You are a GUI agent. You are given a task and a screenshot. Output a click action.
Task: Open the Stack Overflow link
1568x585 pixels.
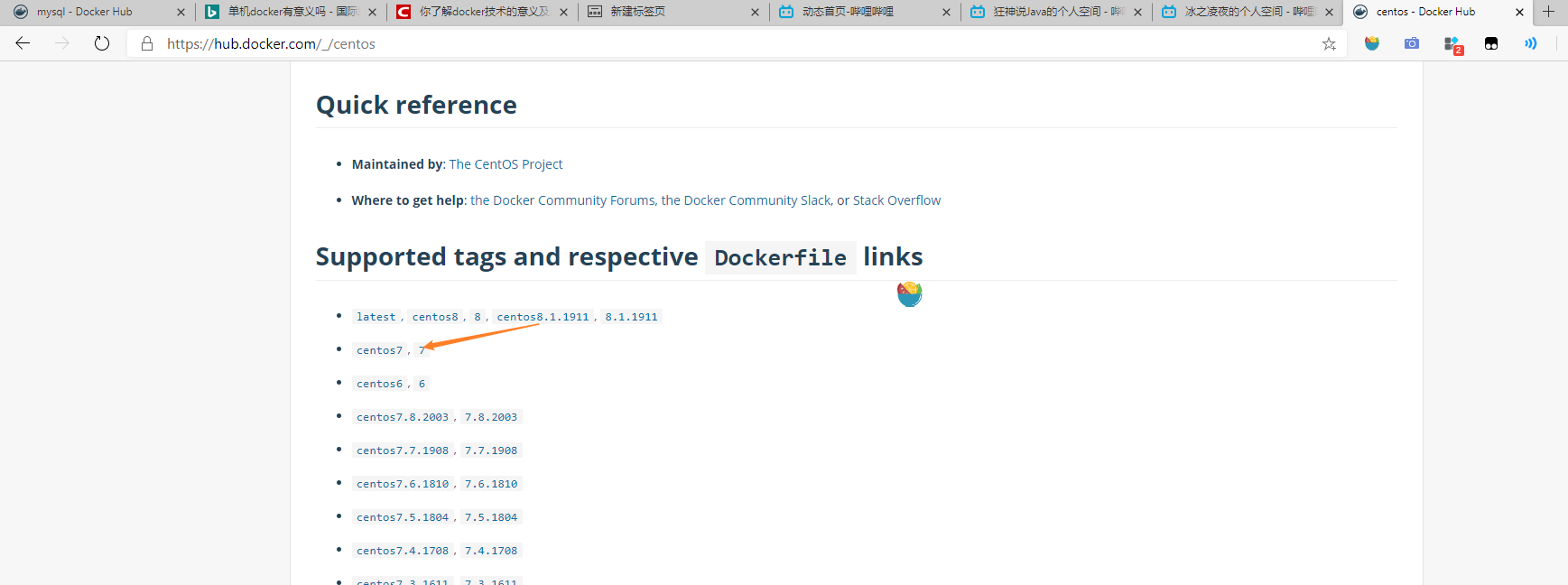point(896,200)
